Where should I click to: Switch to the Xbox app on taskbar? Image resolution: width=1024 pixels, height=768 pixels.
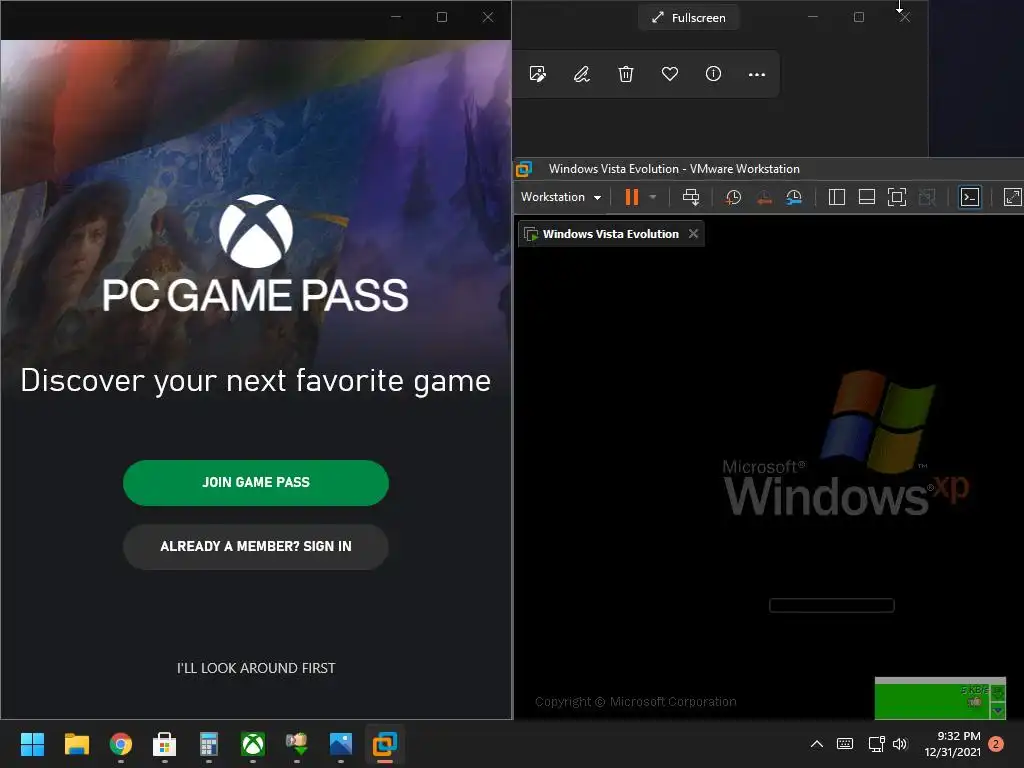click(253, 744)
